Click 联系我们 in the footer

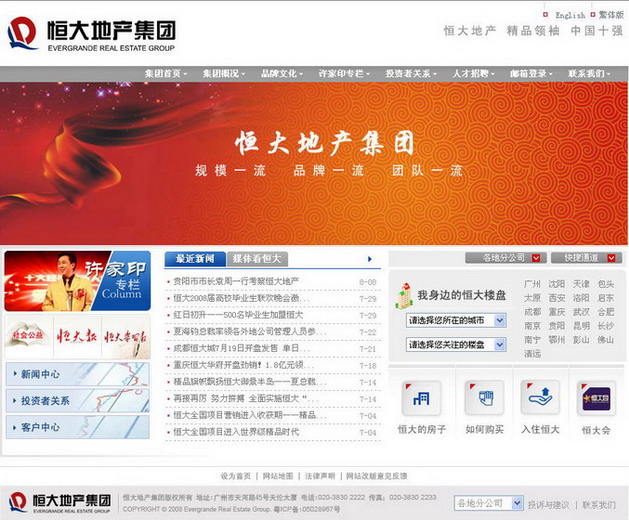tap(599, 505)
